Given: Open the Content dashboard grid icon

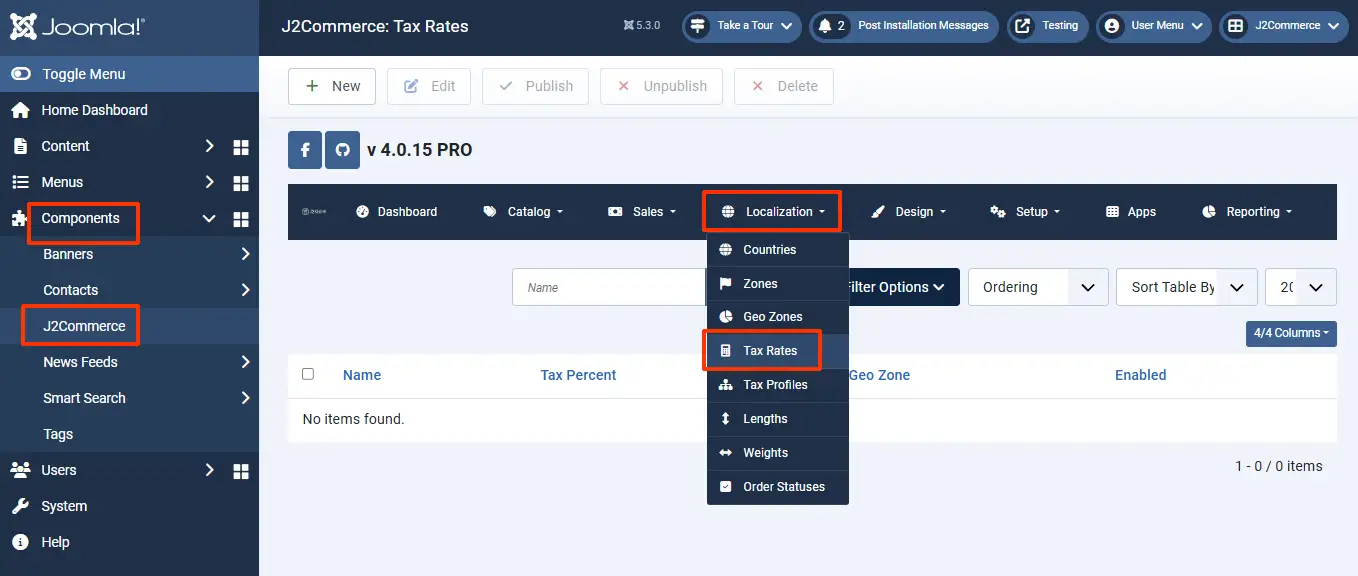Looking at the screenshot, I should [x=241, y=147].
